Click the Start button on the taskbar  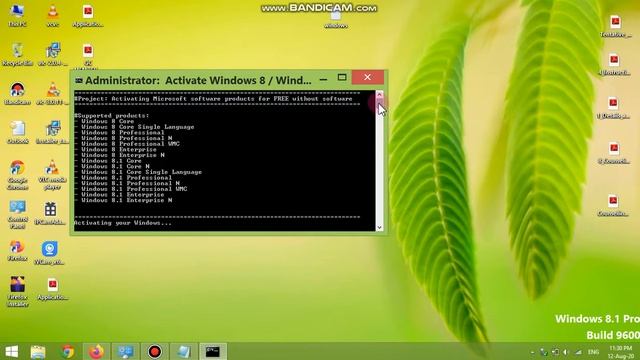coord(11,351)
